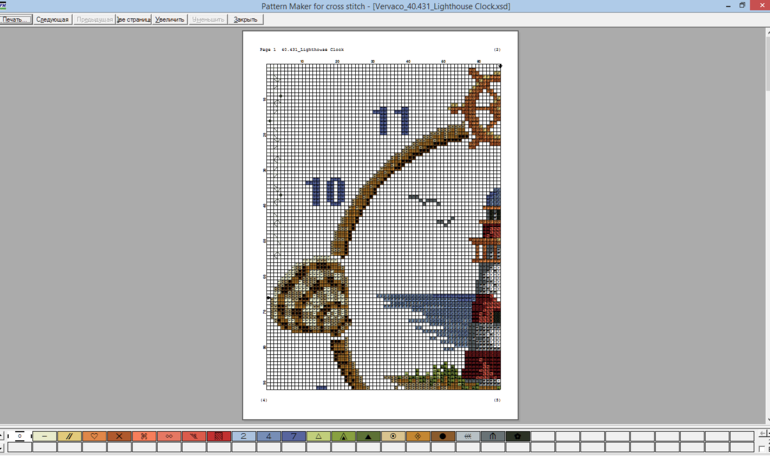Choose the dark orange swatch marked X

click(119, 437)
